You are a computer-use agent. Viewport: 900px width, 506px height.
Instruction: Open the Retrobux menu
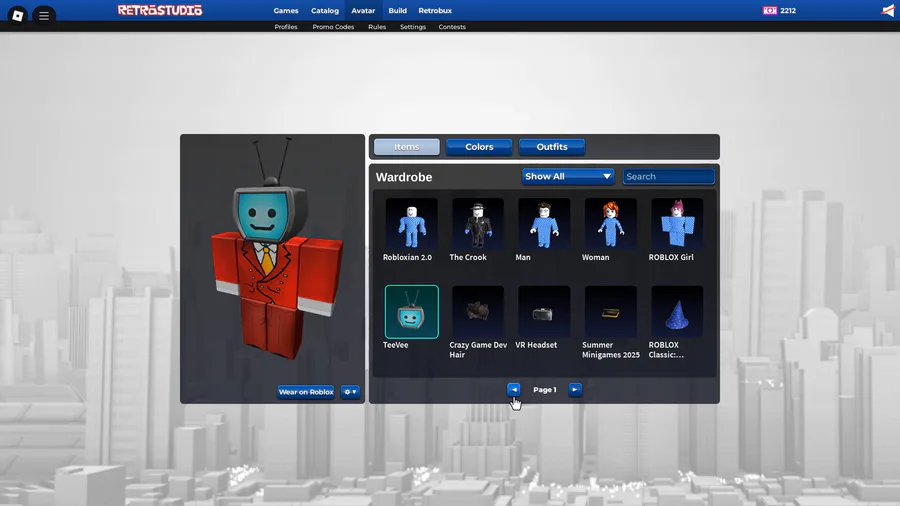point(435,10)
